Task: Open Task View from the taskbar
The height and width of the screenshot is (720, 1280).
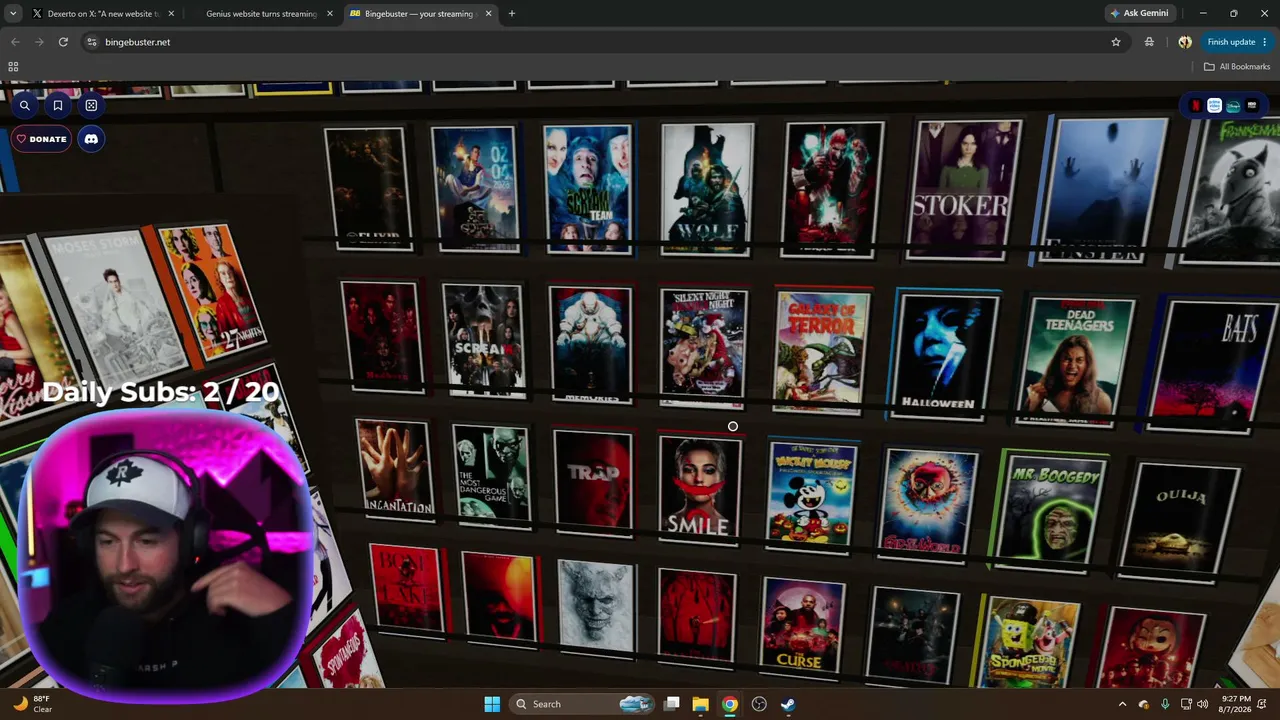Action: coord(672,704)
